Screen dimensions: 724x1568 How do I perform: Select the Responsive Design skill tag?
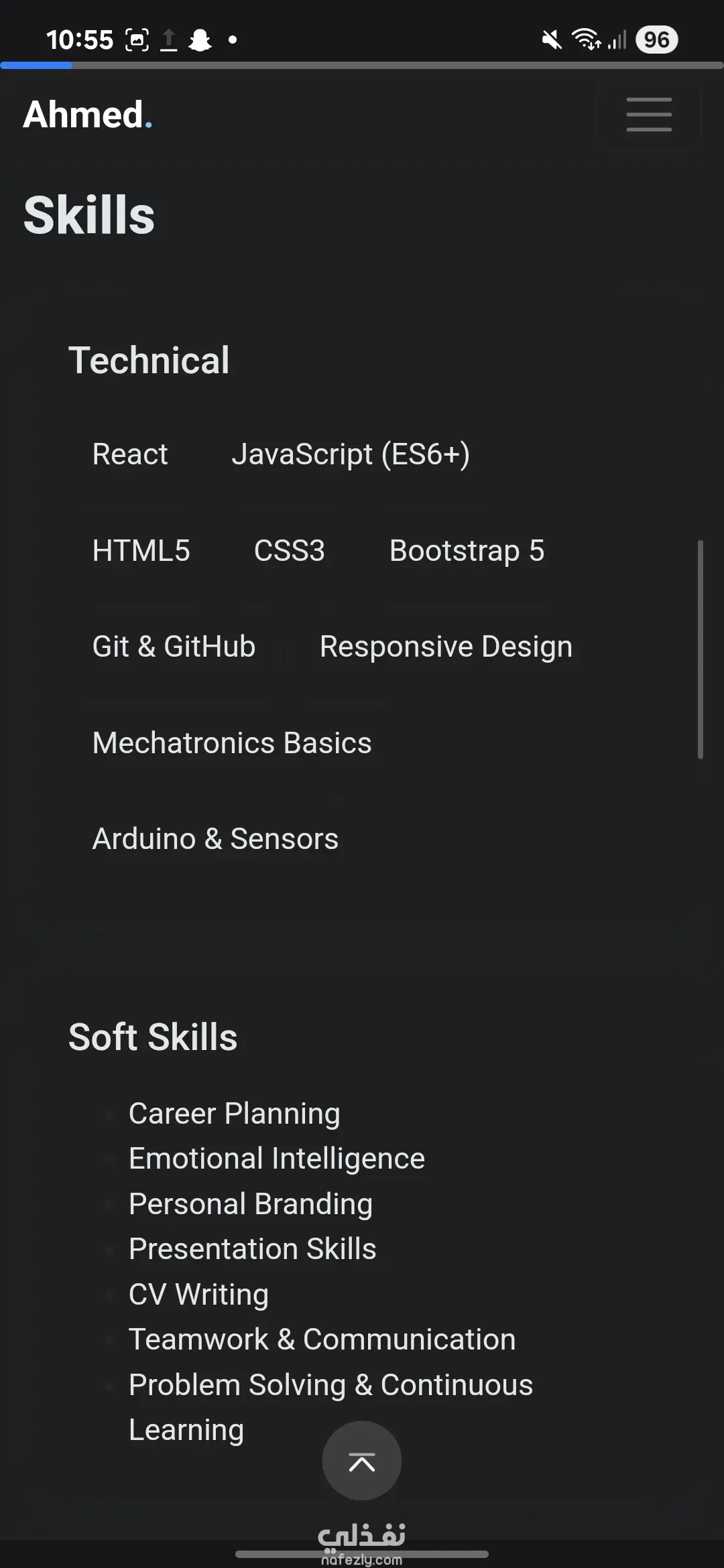[x=446, y=647]
